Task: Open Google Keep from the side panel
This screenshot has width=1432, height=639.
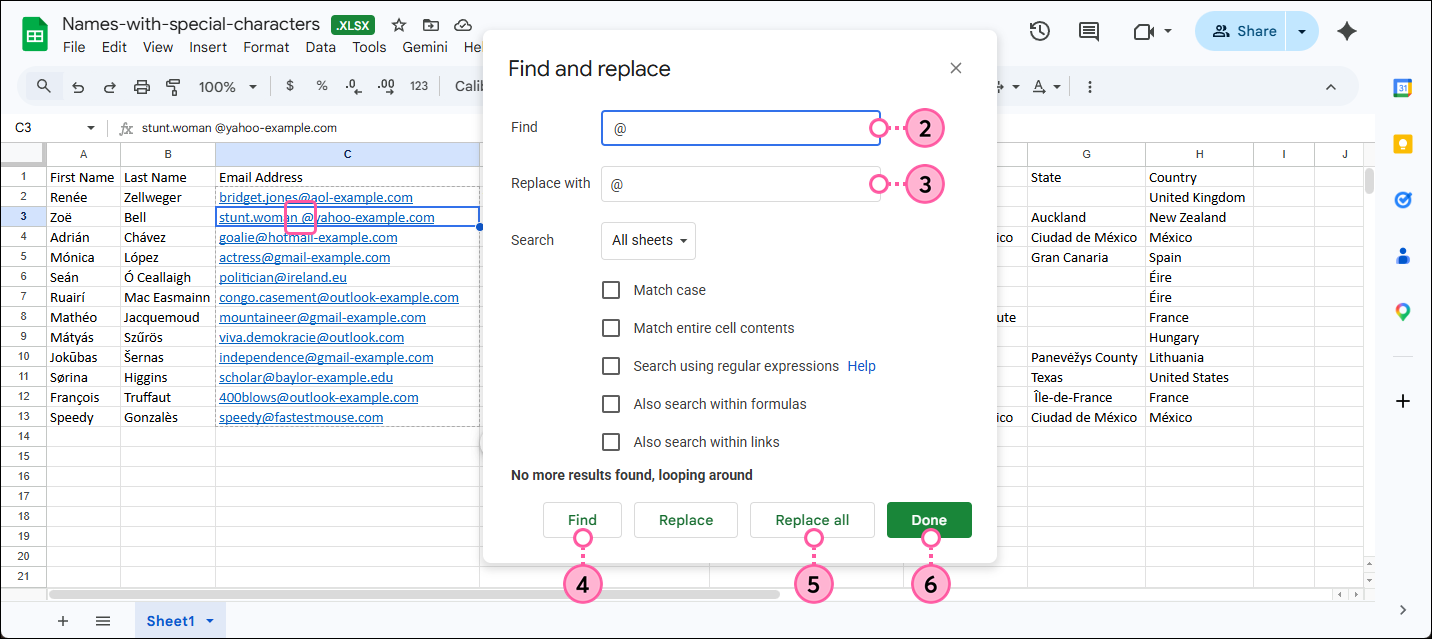Action: 1403,143
